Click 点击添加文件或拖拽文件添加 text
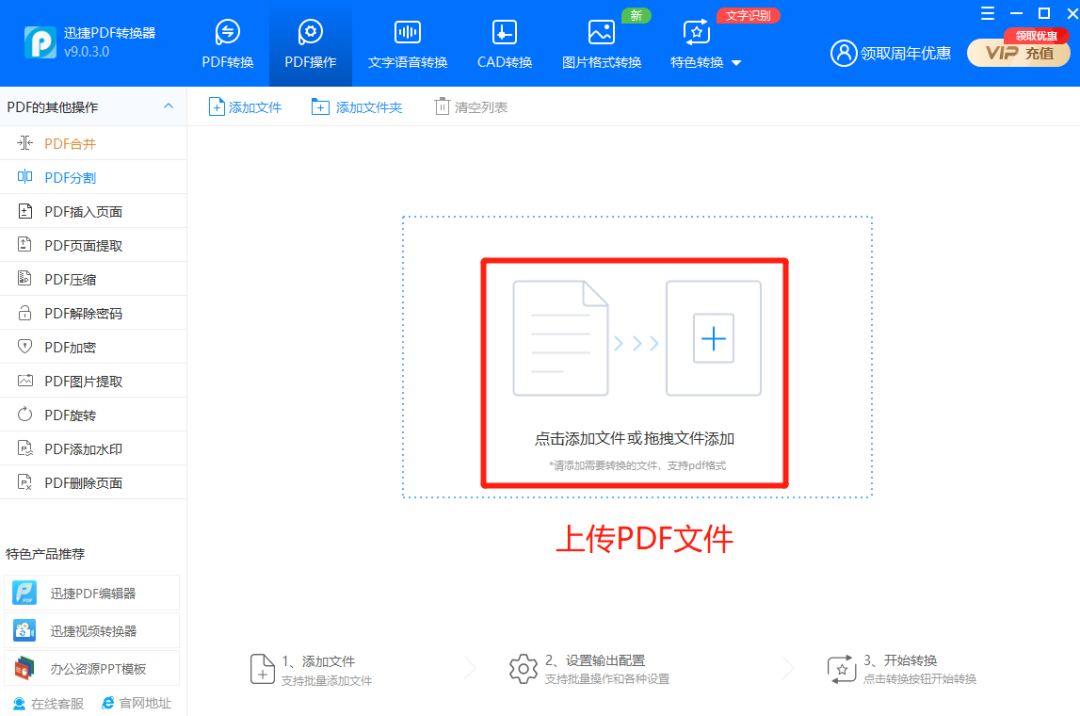Screen dimensions: 1080x716 coord(634,439)
